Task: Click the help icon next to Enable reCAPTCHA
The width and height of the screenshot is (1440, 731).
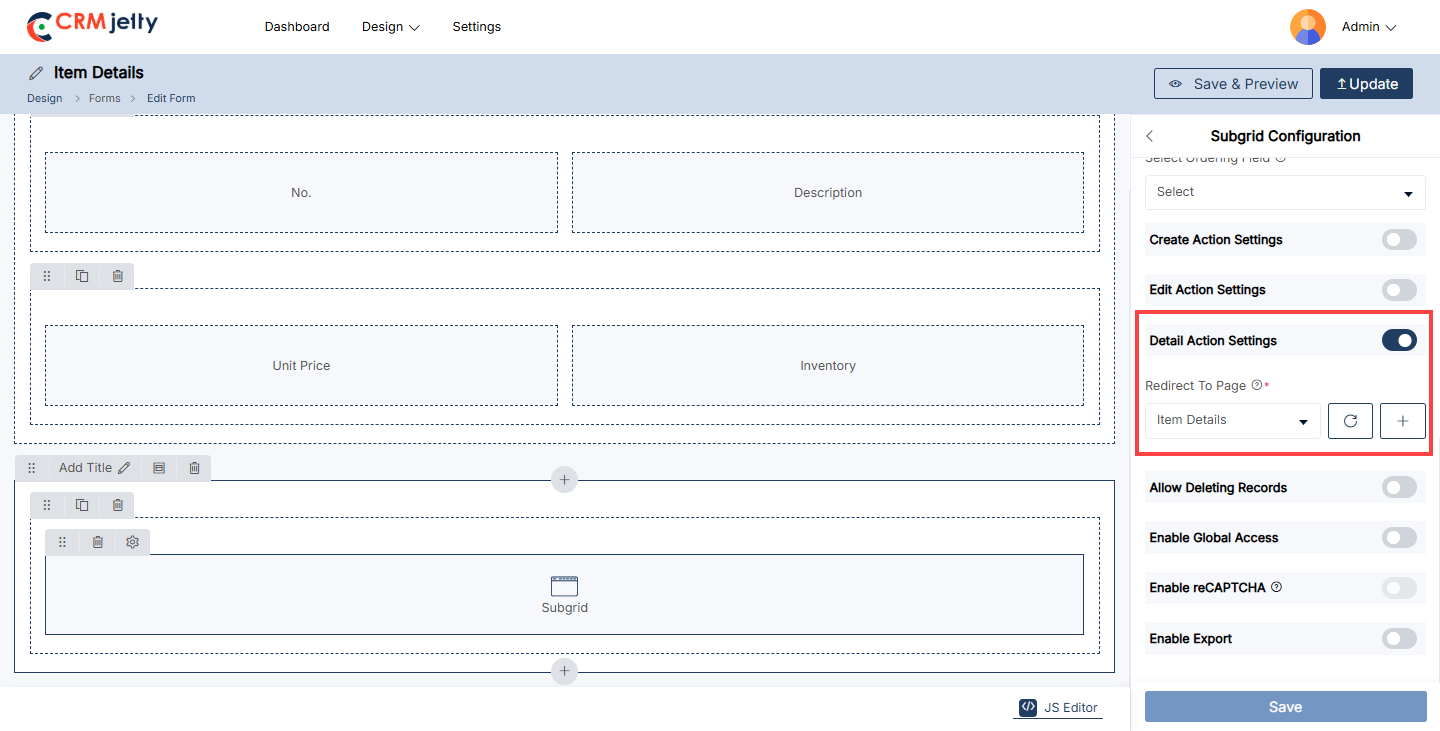Action: click(x=1276, y=587)
